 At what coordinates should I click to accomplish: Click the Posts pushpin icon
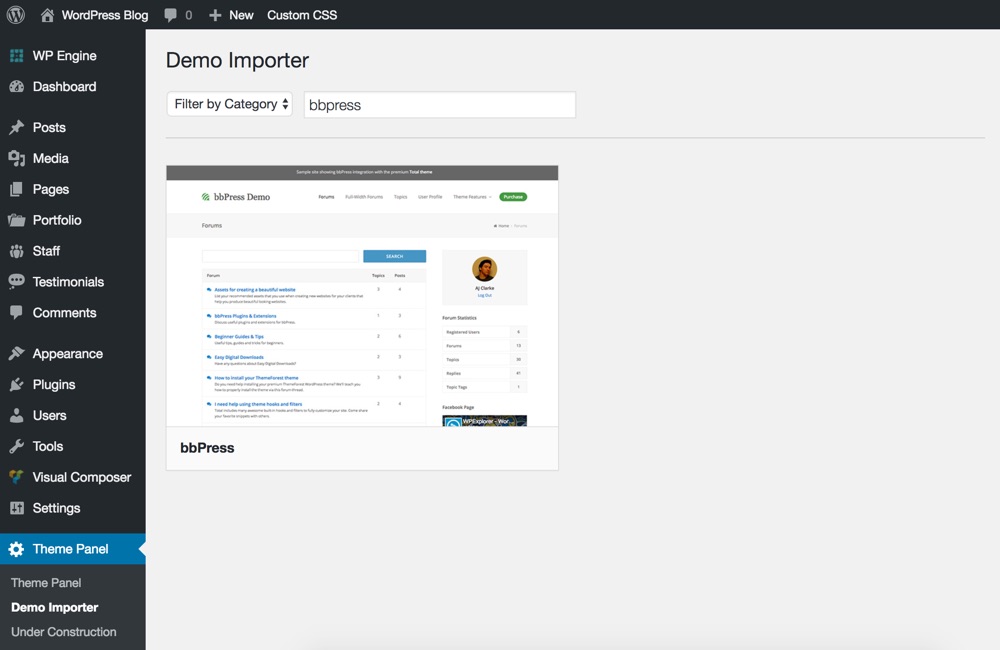pos(17,127)
